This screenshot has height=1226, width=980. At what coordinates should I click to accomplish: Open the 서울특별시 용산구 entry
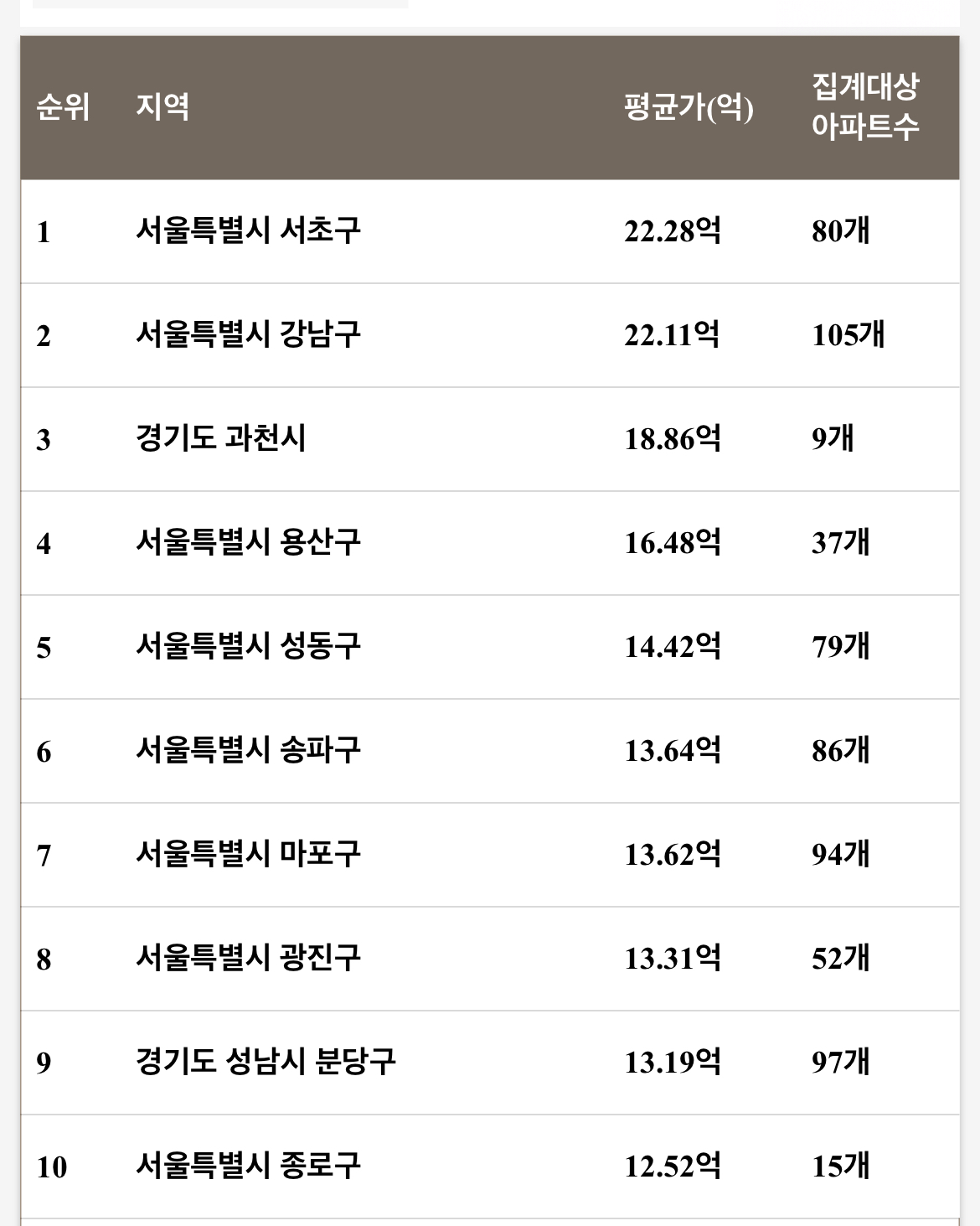click(248, 542)
